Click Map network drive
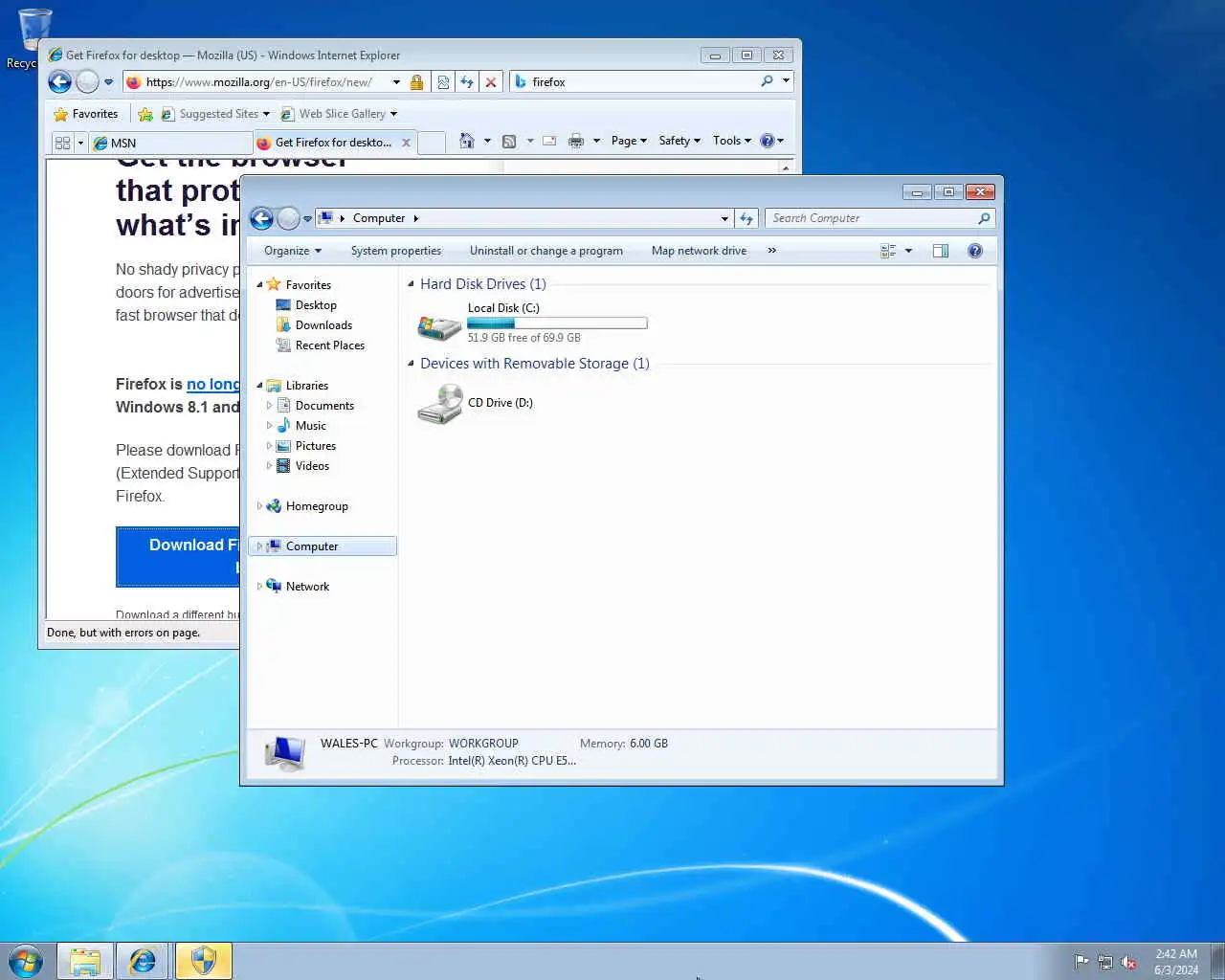The height and width of the screenshot is (980, 1225). coord(699,251)
